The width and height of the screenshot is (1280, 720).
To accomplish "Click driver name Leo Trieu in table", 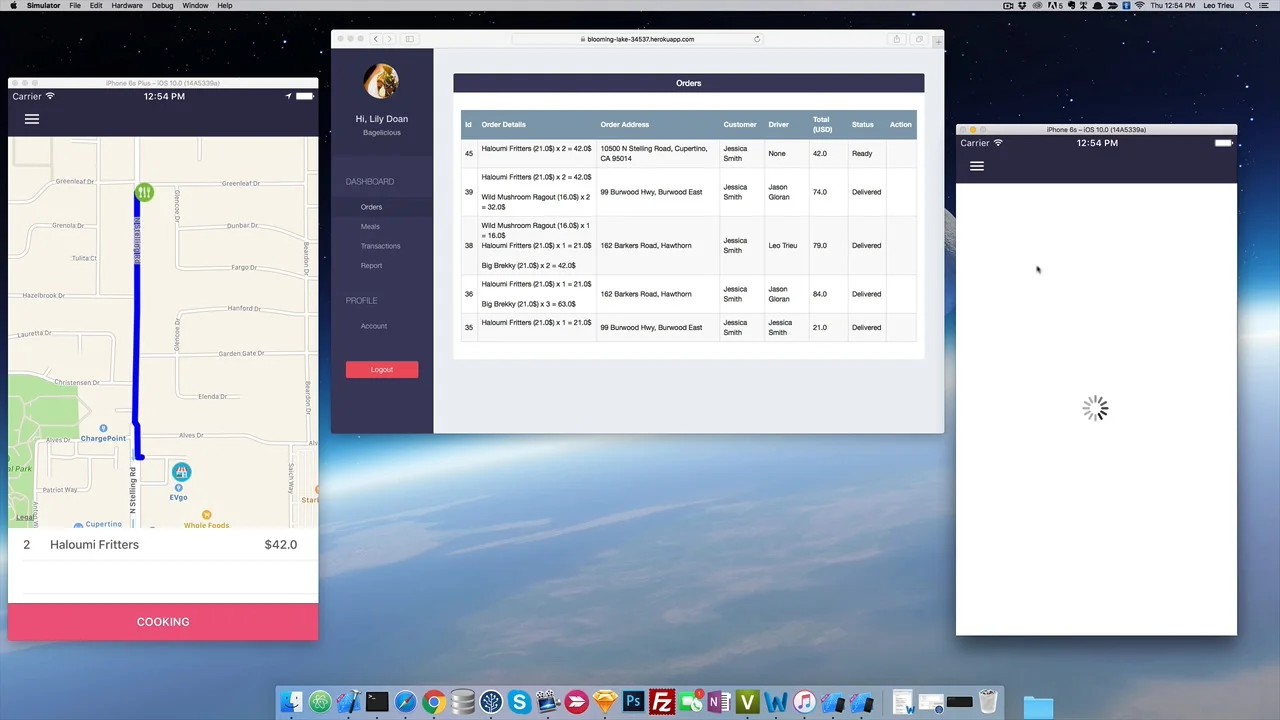I will point(782,246).
